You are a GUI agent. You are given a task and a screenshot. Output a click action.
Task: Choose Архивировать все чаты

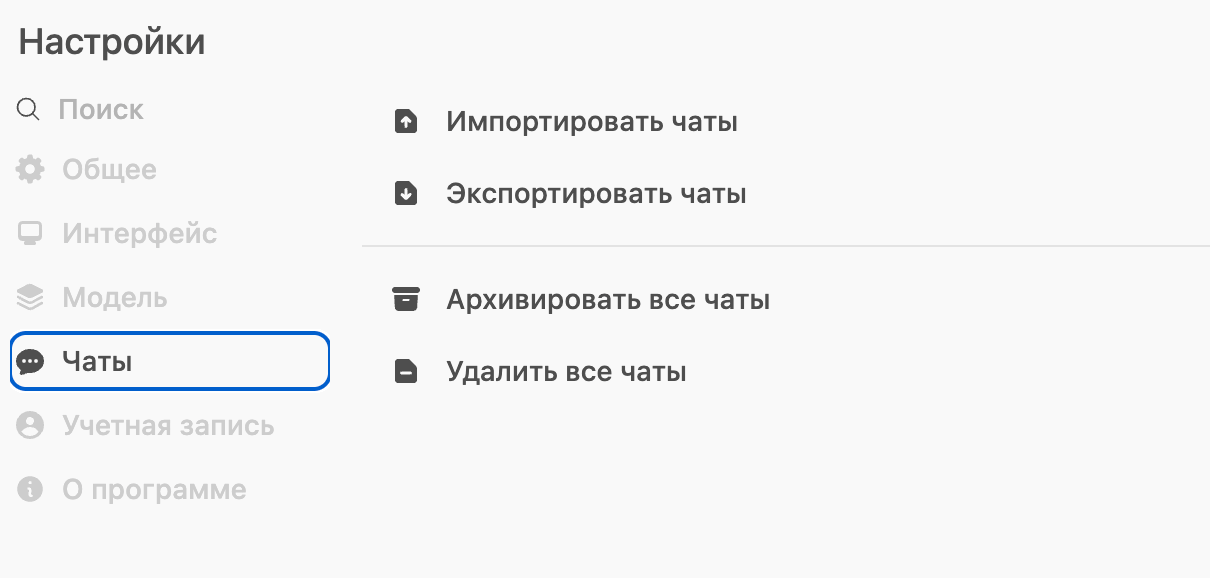click(607, 300)
